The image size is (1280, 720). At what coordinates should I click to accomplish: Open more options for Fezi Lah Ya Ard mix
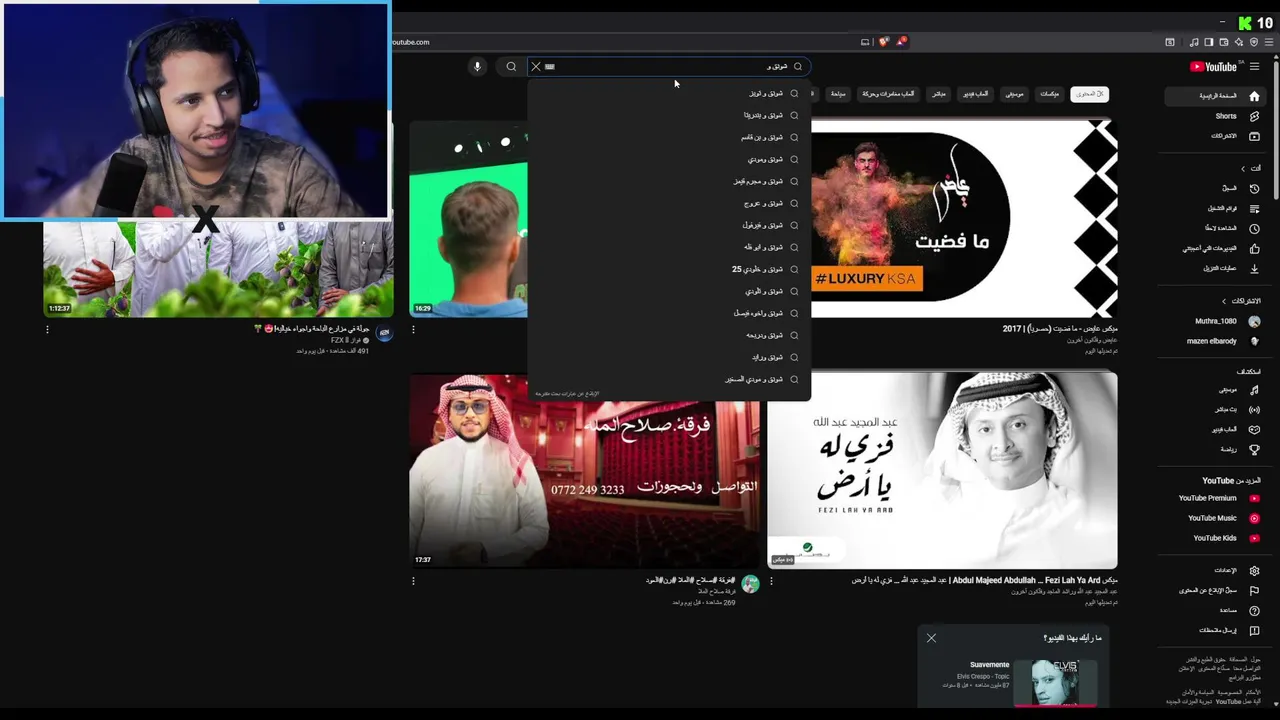pos(771,581)
